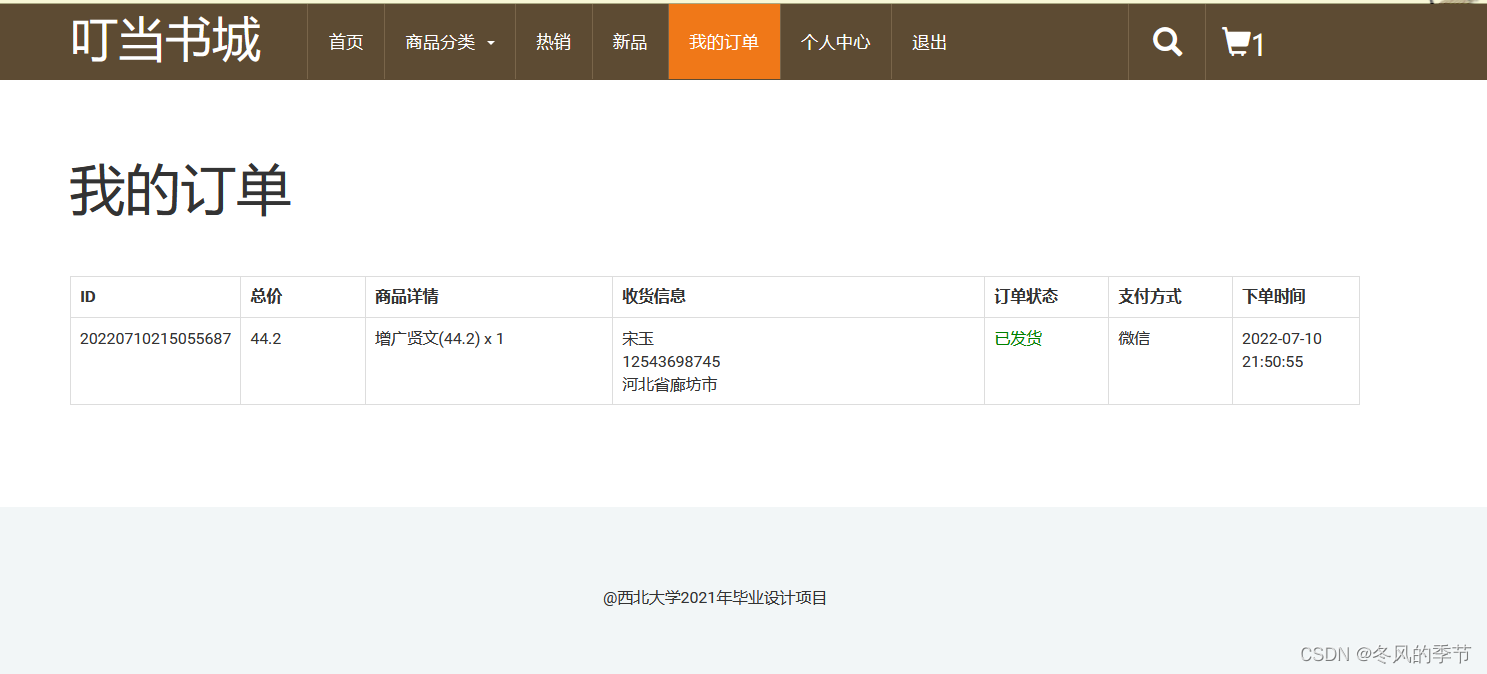The width and height of the screenshot is (1487, 674).
Task: Open the 新品 navigation item
Action: (x=630, y=42)
